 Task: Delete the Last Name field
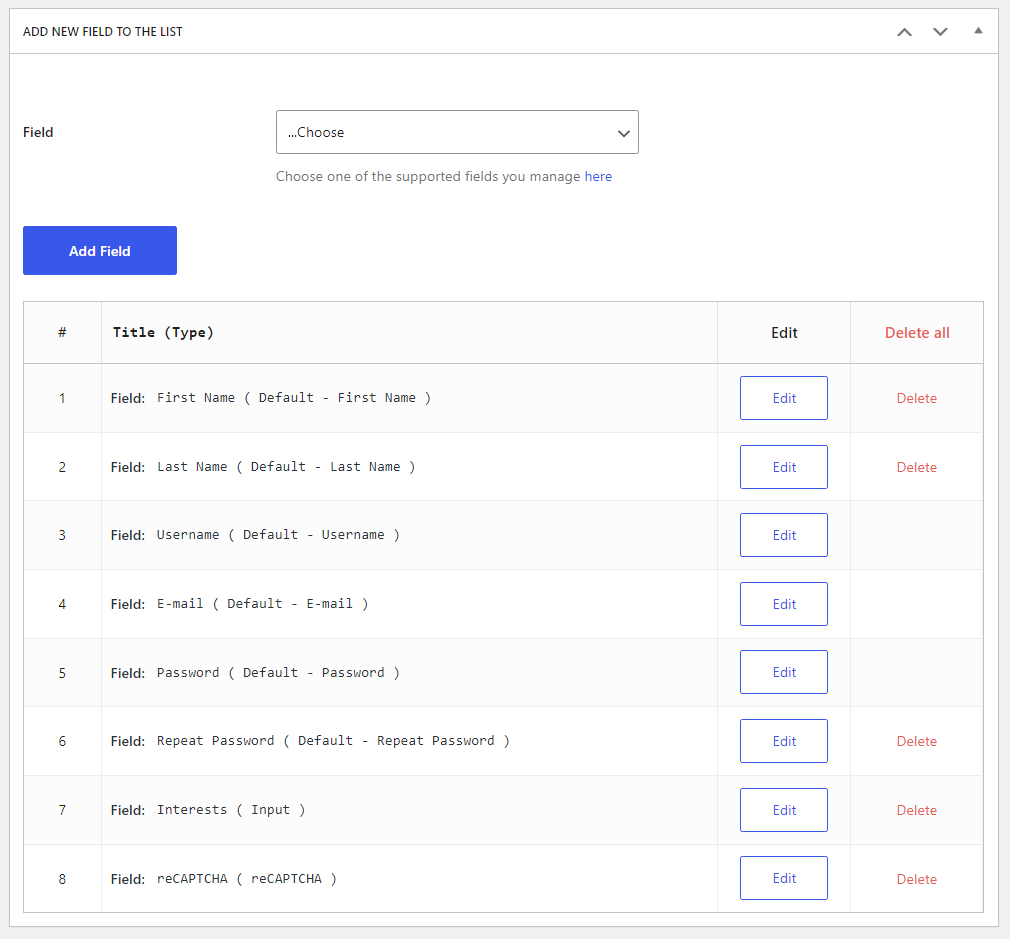point(917,467)
